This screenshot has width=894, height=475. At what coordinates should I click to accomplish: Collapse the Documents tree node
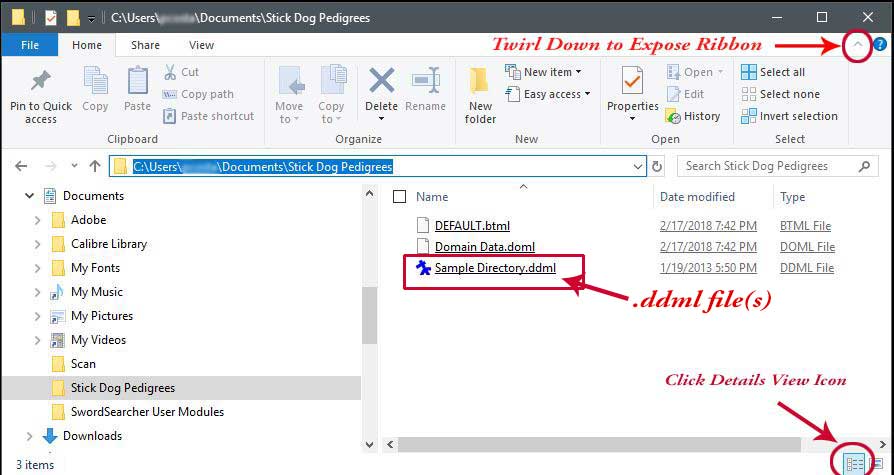pos(29,196)
